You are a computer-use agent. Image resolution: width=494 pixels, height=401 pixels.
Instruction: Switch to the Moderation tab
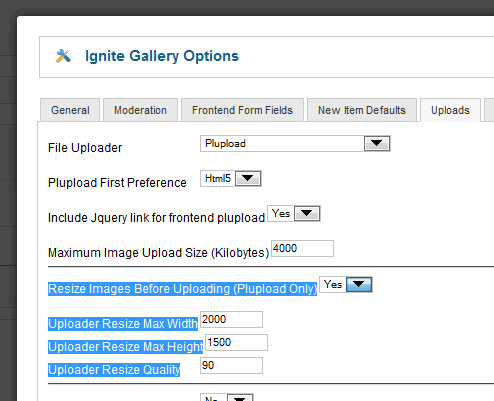click(140, 110)
